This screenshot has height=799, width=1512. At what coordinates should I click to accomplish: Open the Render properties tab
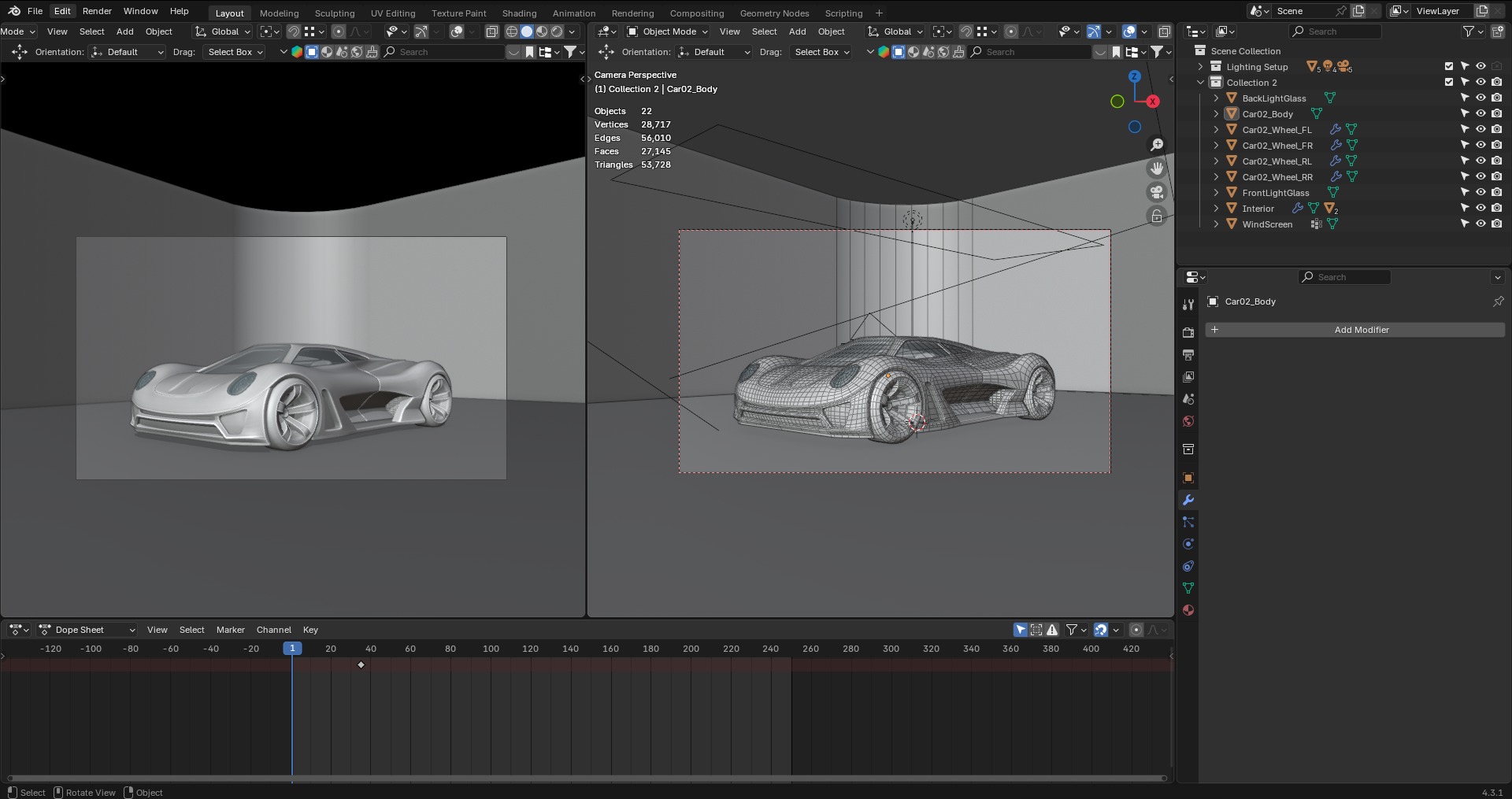(x=1188, y=333)
